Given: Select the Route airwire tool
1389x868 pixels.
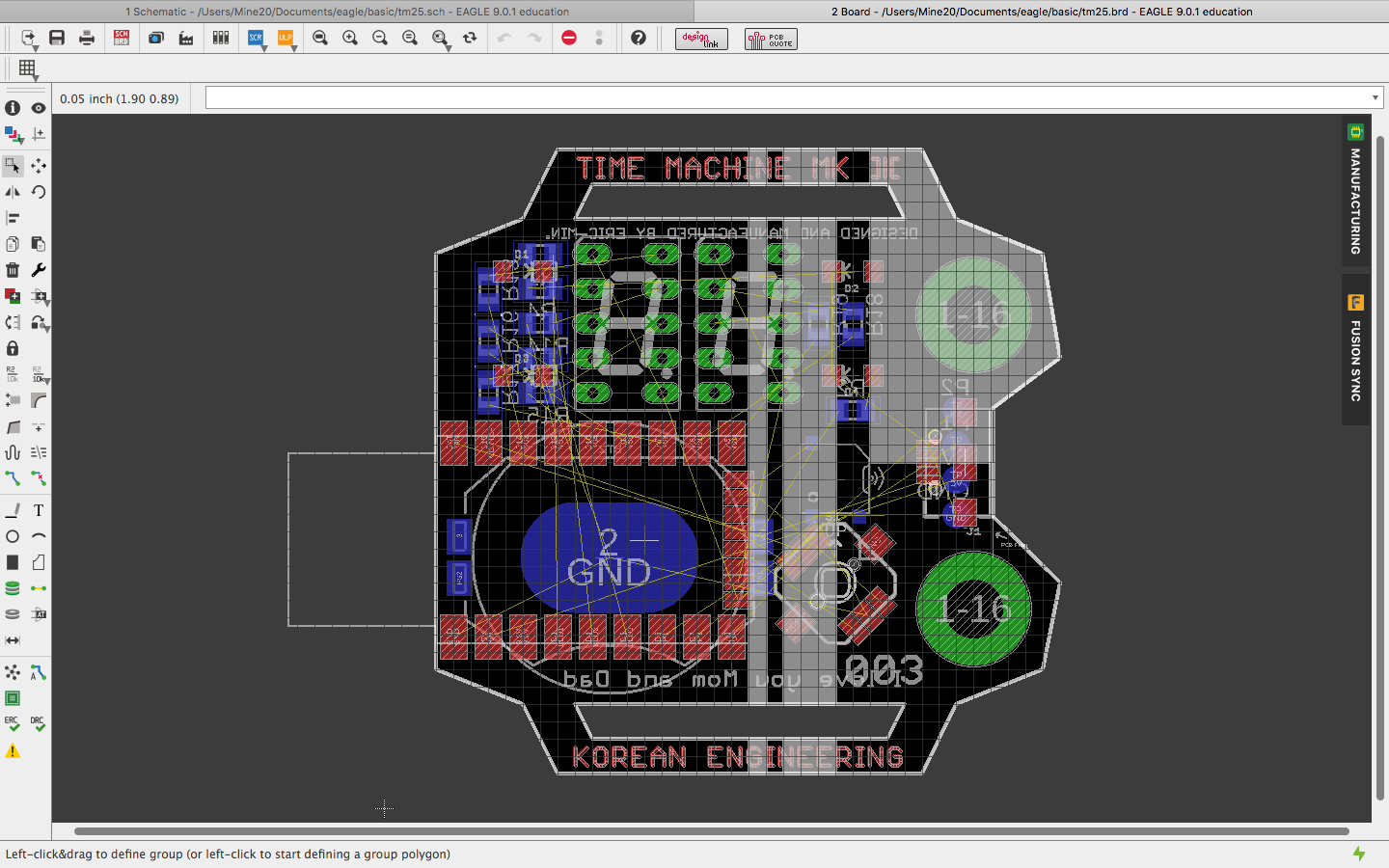Looking at the screenshot, I should tap(13, 478).
